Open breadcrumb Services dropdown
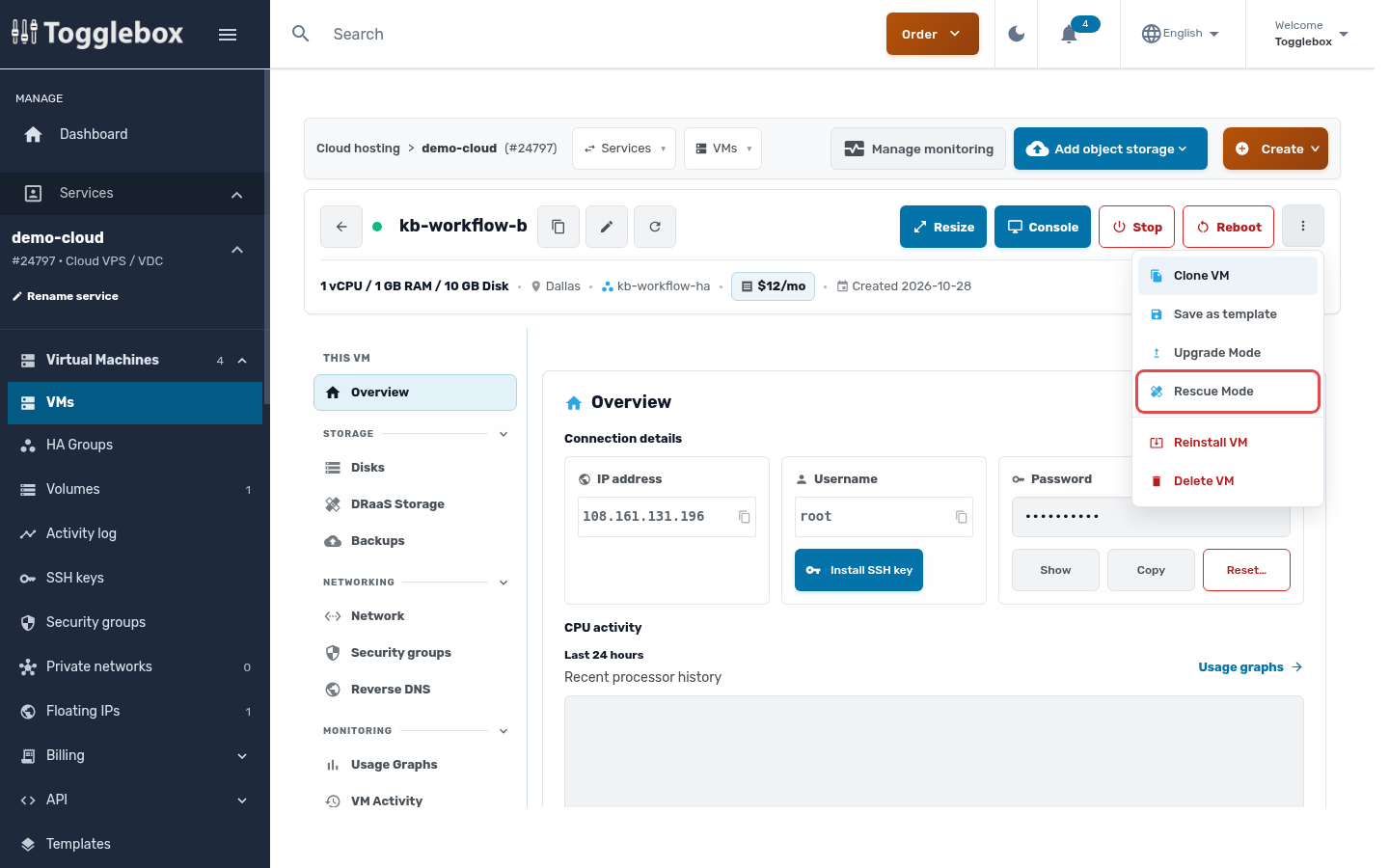 pyautogui.click(x=624, y=149)
